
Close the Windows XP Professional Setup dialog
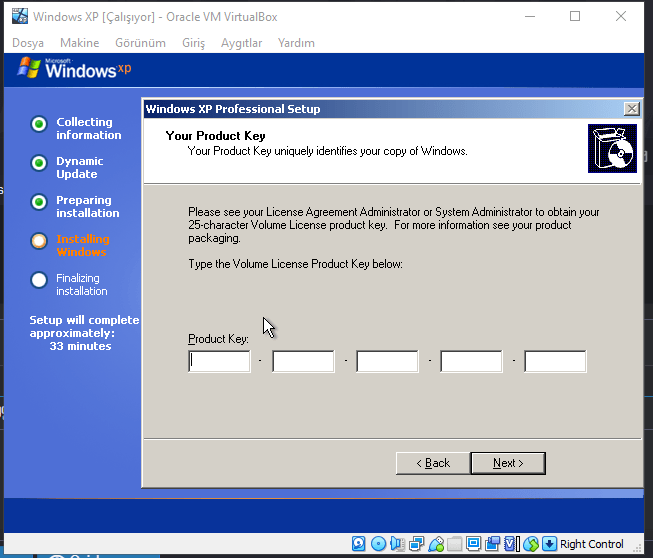point(632,109)
